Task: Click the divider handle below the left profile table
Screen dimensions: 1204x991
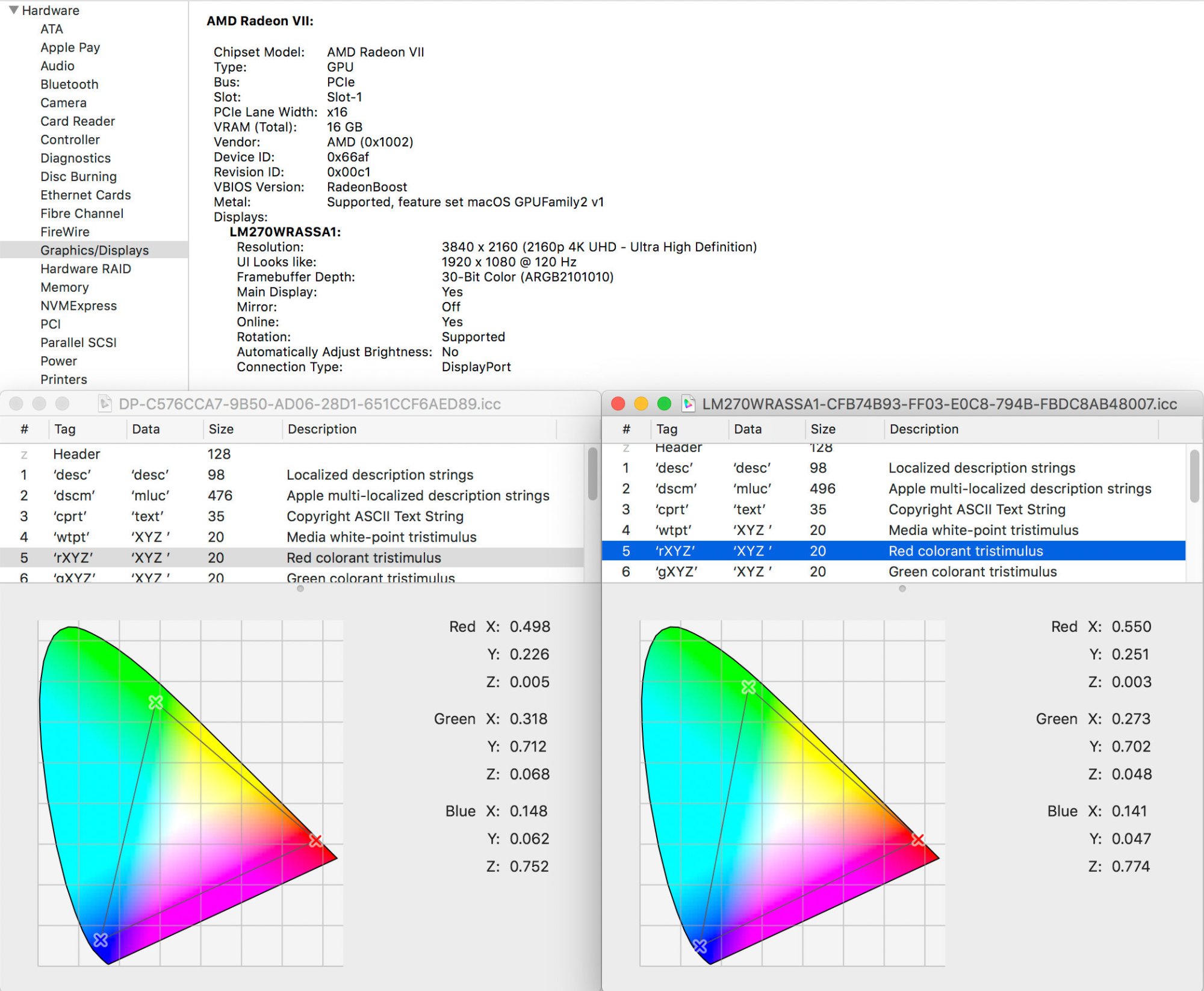Action: click(299, 589)
